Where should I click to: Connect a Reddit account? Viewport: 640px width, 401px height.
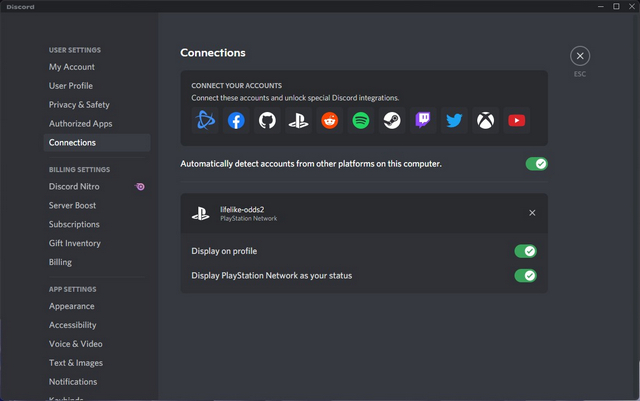click(x=329, y=120)
